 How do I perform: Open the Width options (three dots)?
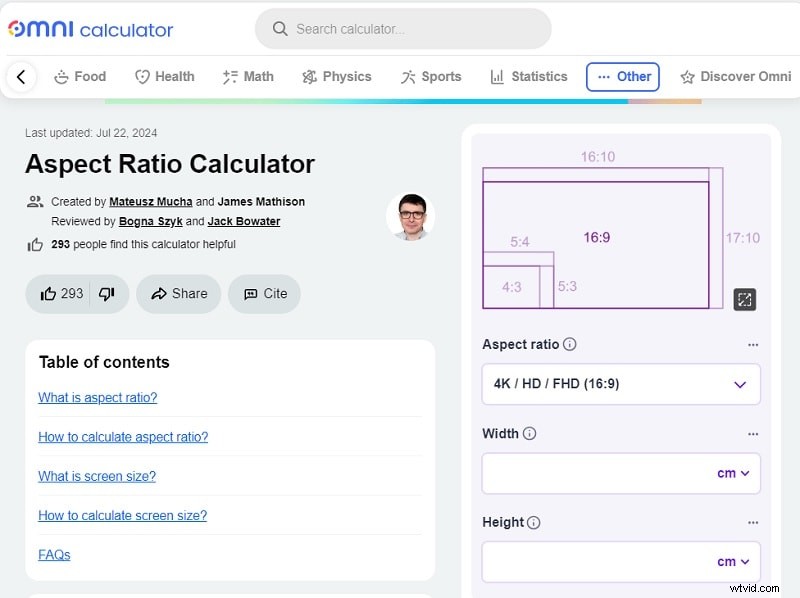tap(753, 434)
